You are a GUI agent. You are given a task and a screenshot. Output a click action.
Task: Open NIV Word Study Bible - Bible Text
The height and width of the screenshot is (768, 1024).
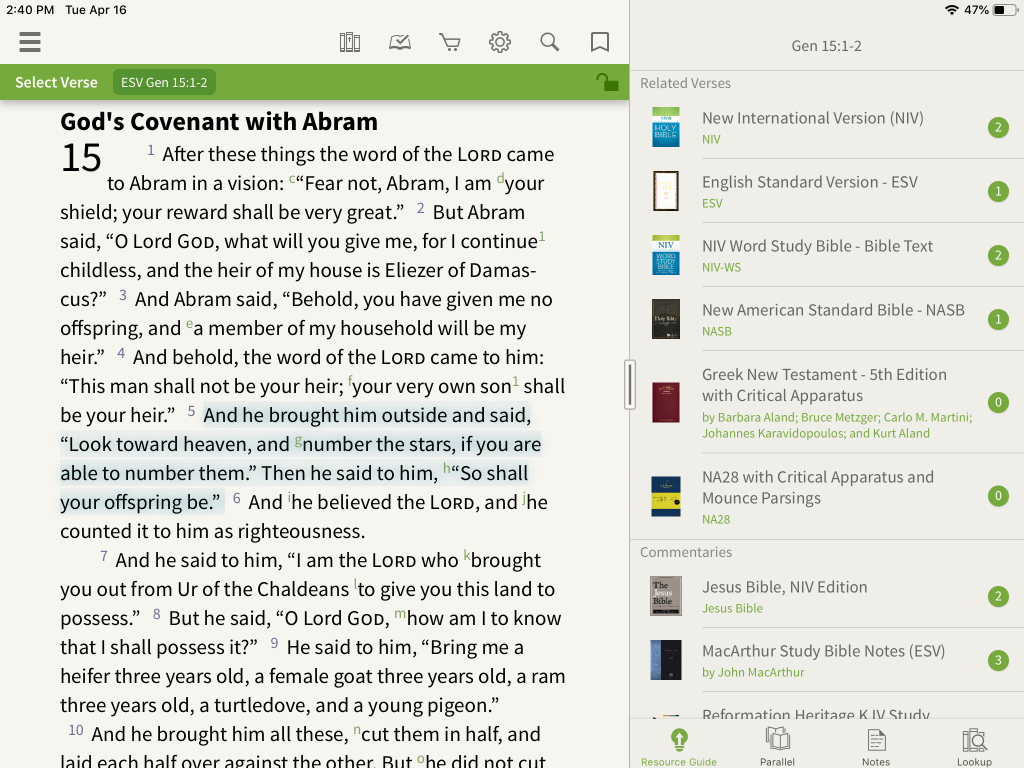827,255
